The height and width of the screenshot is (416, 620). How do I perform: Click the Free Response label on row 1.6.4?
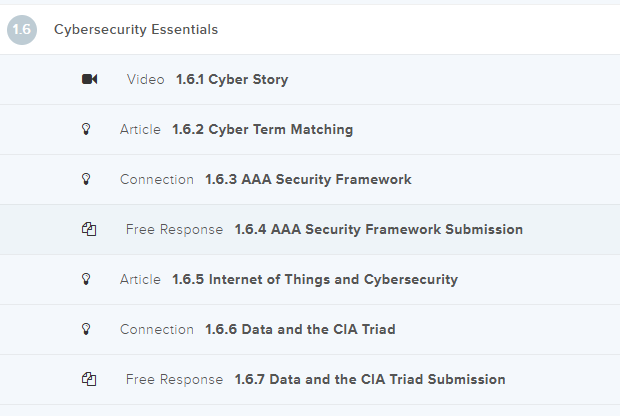174,230
